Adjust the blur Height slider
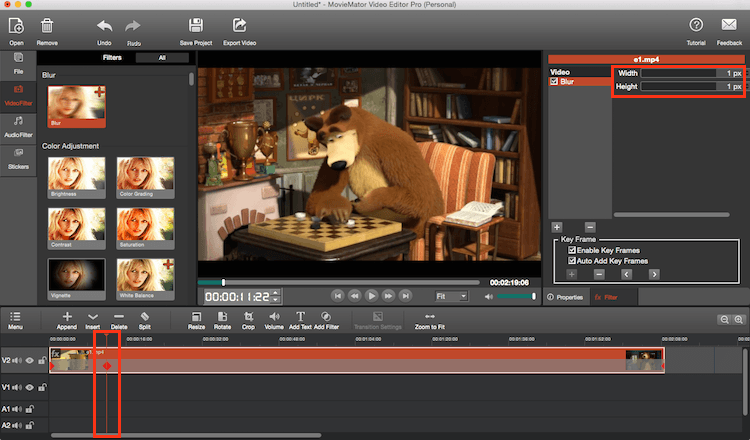 tap(679, 87)
